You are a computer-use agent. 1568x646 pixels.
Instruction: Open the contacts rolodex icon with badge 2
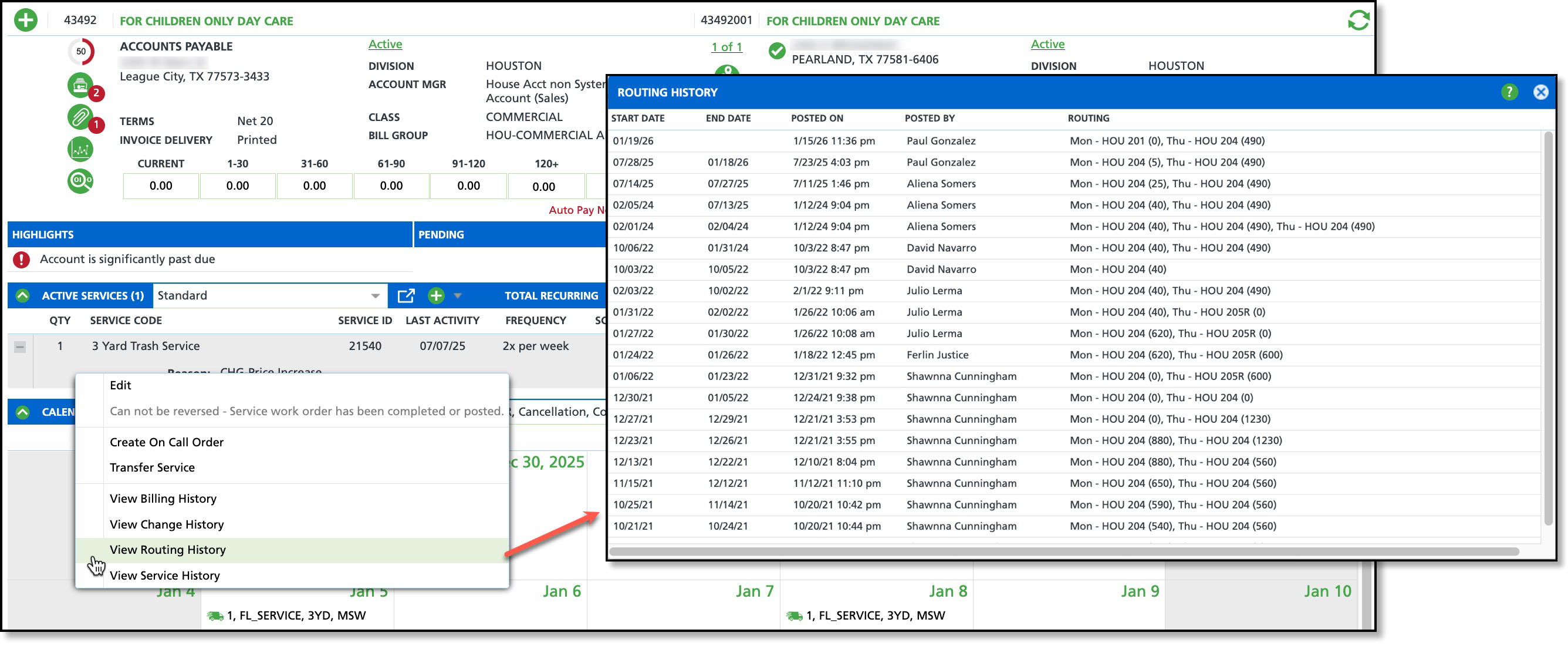tap(80, 86)
